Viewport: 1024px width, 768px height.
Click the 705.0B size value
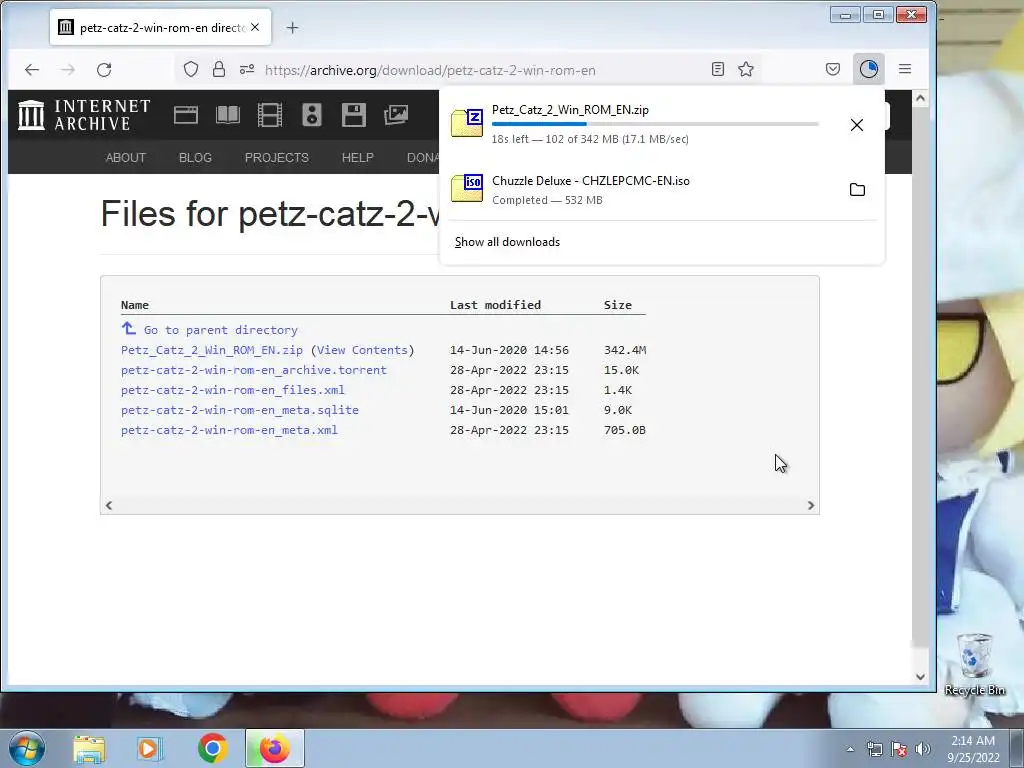point(625,430)
